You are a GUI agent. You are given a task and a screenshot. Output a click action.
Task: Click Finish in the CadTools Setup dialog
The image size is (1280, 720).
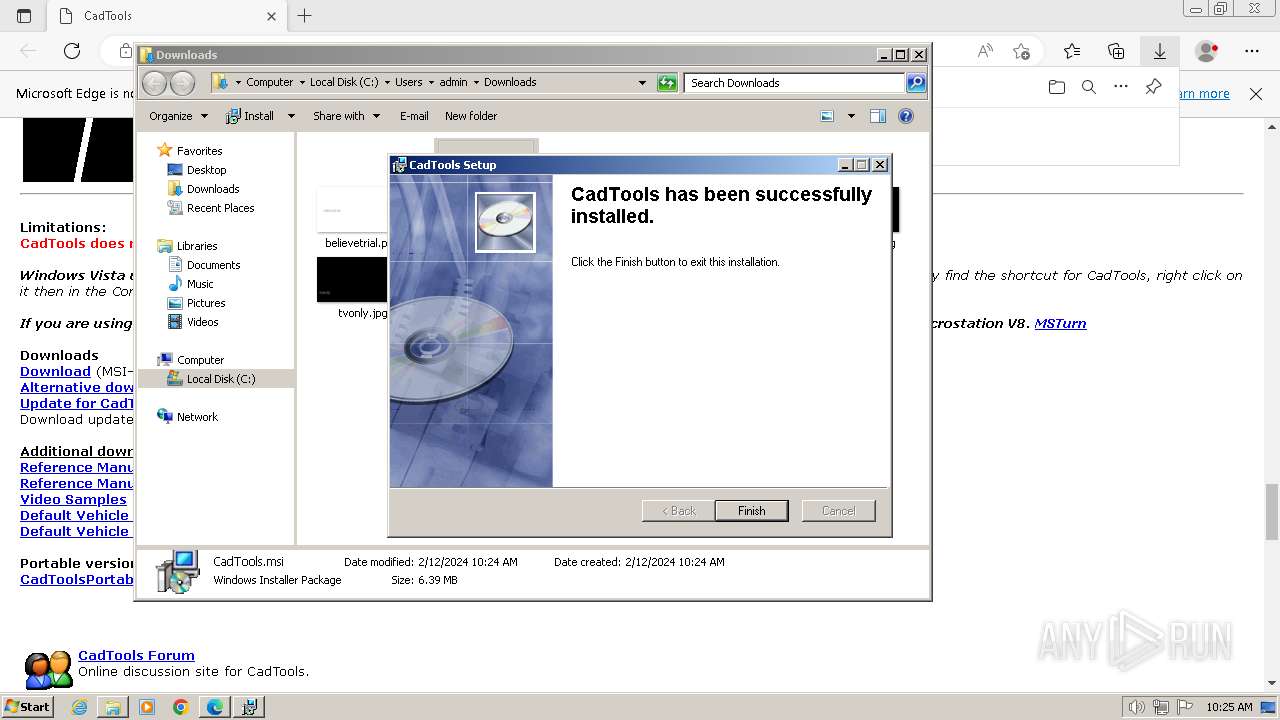coord(751,511)
